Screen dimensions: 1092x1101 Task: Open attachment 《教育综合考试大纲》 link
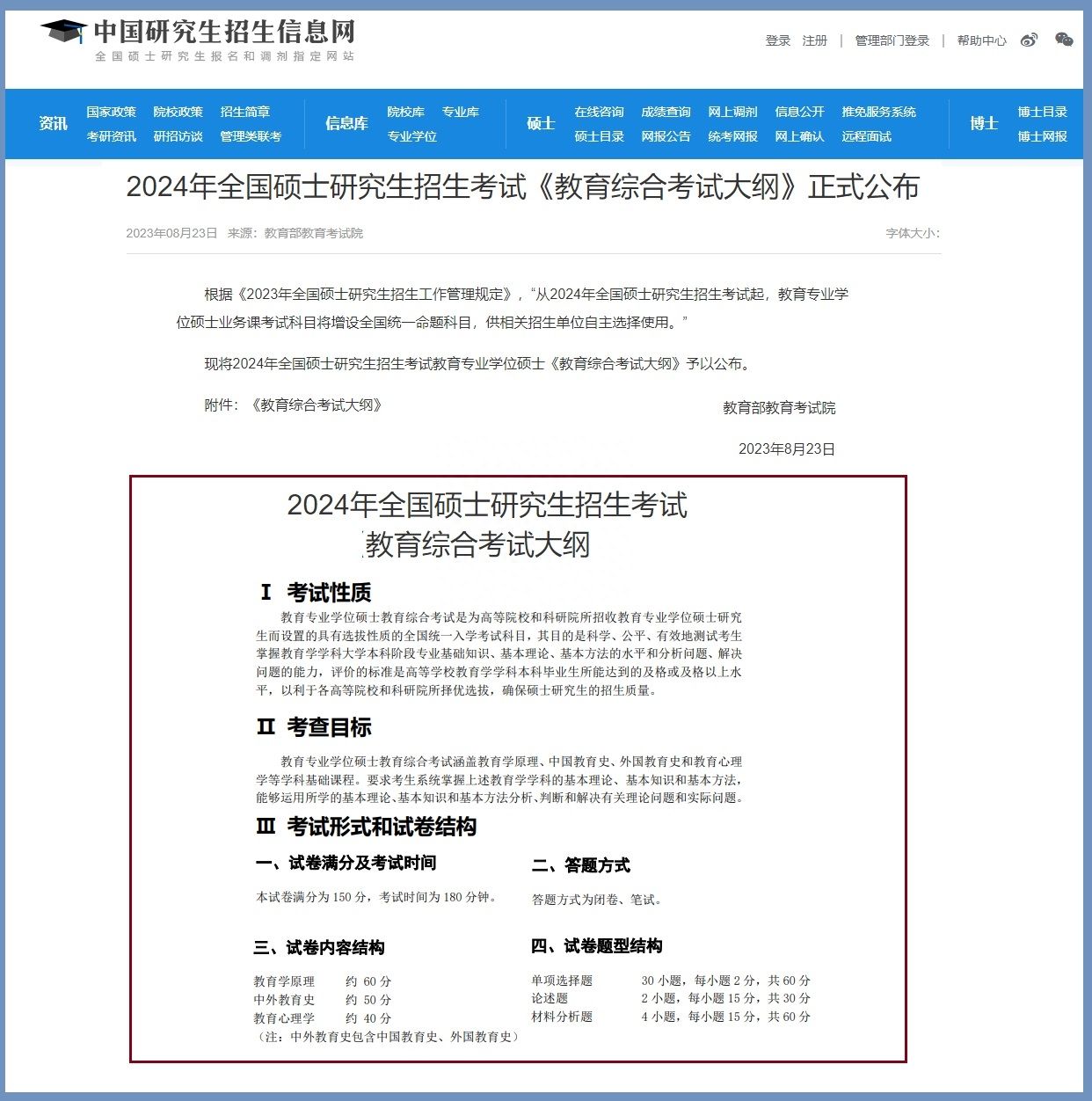click(317, 405)
